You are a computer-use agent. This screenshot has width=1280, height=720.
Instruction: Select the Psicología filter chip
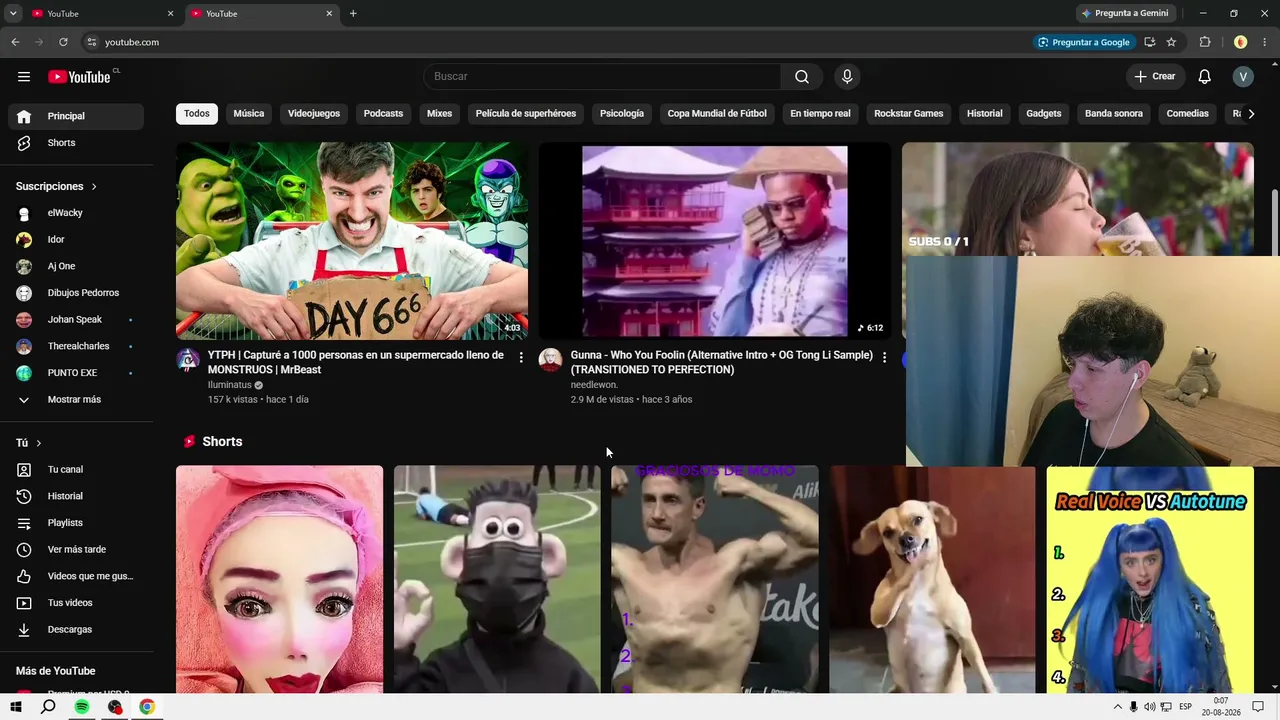click(622, 114)
